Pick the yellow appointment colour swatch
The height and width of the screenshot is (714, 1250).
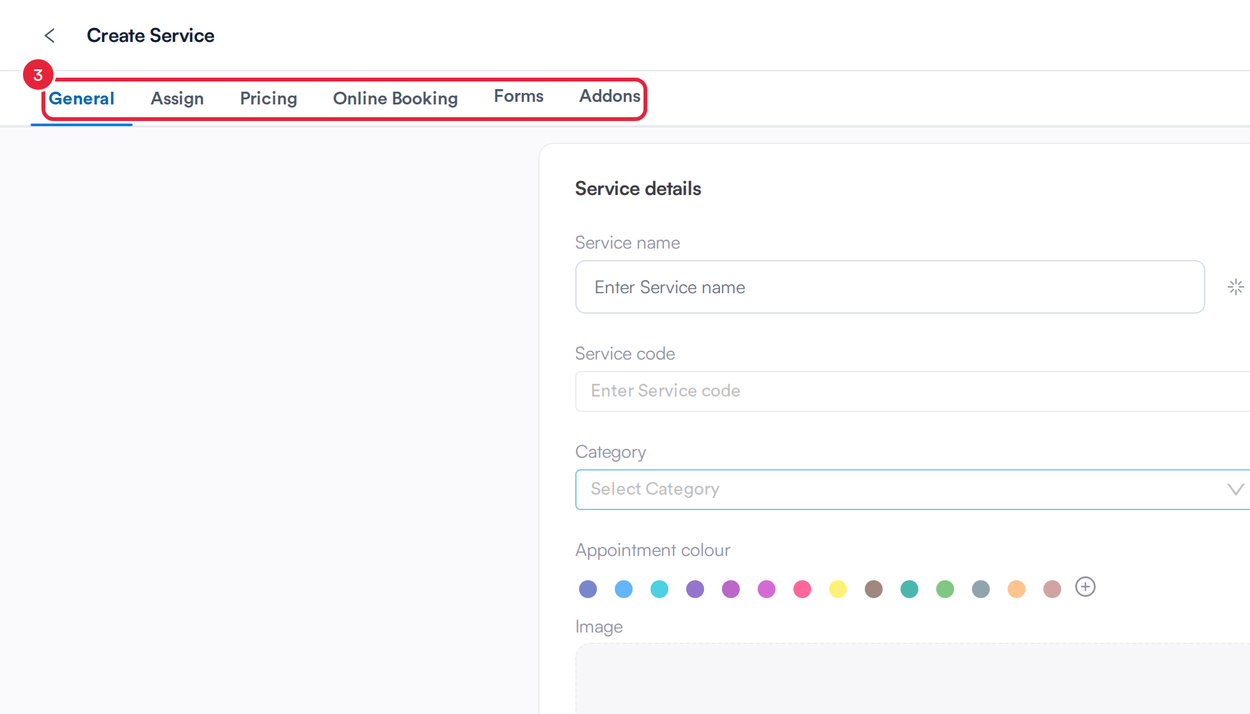pos(838,589)
